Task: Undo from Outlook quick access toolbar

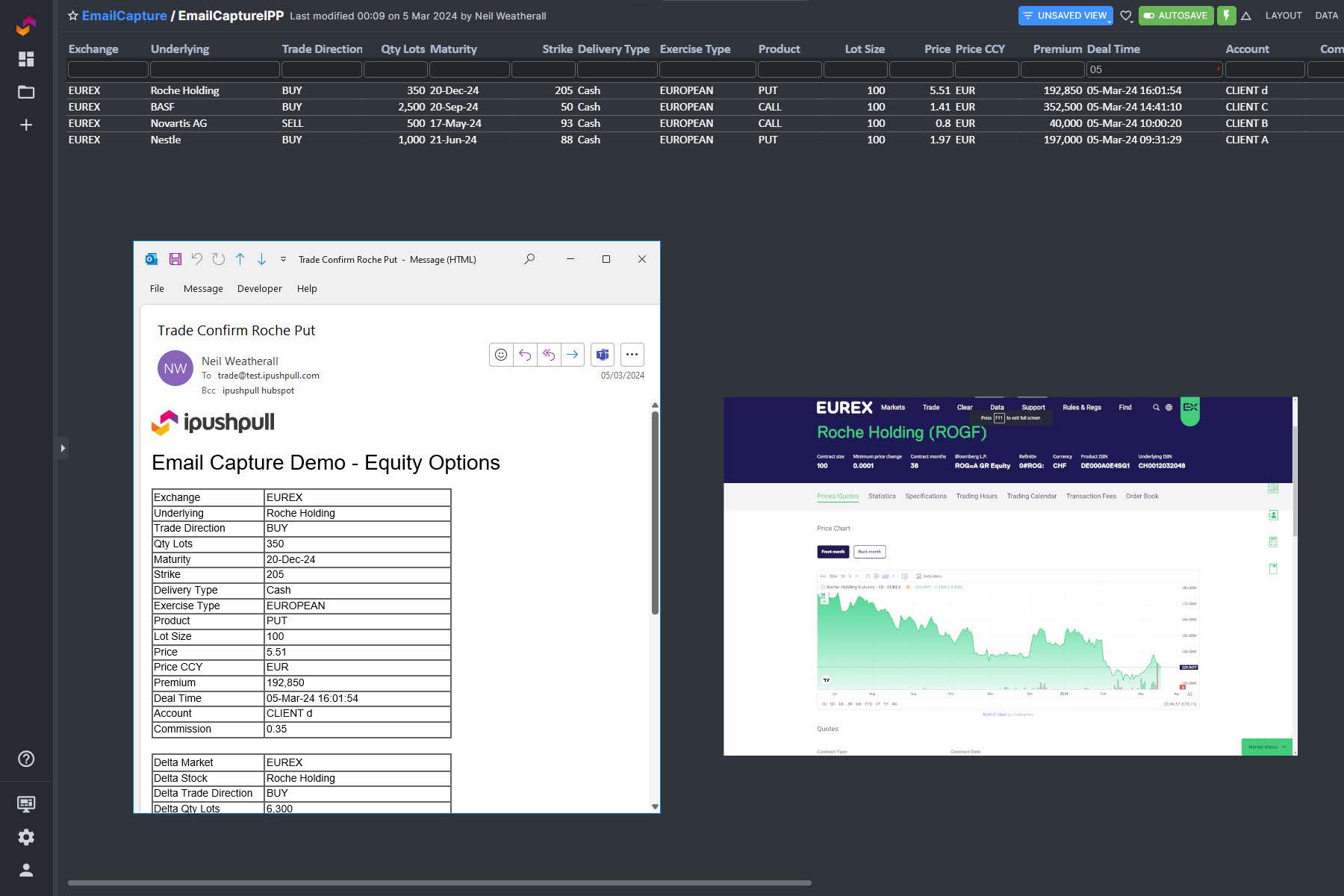Action: click(x=196, y=259)
